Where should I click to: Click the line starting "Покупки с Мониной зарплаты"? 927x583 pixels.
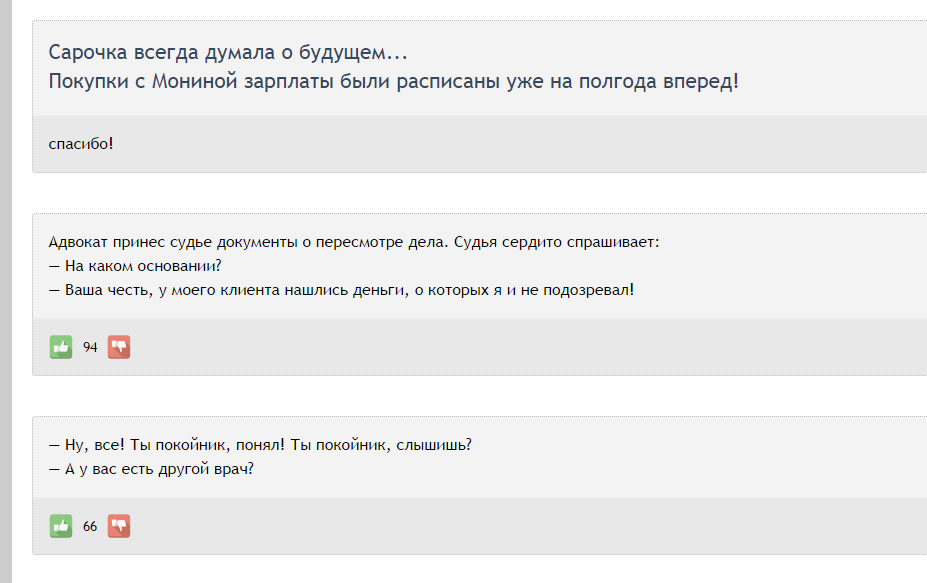pyautogui.click(x=393, y=81)
